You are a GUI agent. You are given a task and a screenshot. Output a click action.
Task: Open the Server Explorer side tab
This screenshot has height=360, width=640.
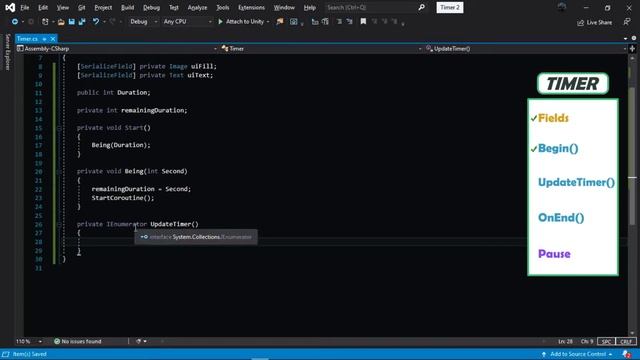point(7,52)
